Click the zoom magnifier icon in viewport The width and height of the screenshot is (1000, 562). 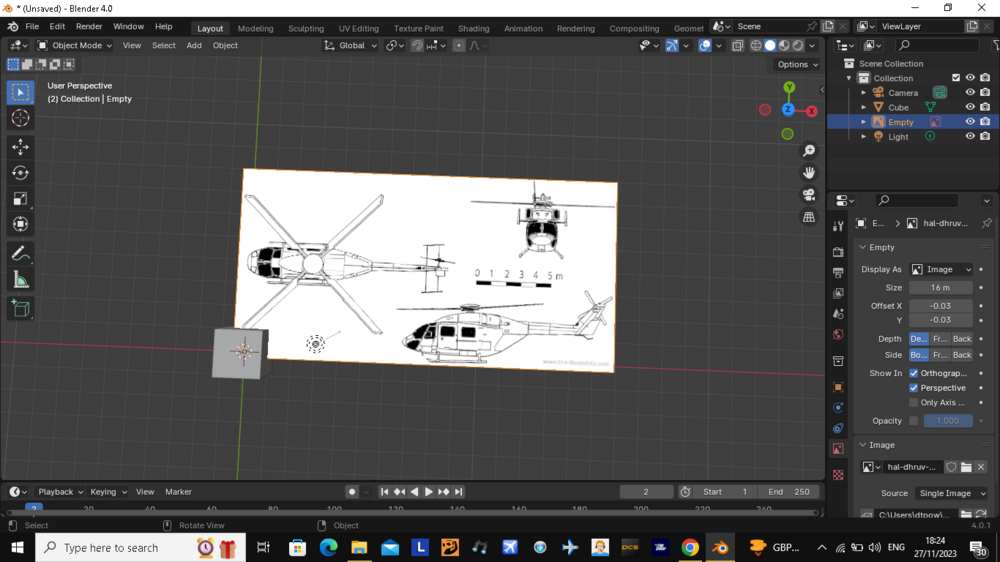(809, 151)
